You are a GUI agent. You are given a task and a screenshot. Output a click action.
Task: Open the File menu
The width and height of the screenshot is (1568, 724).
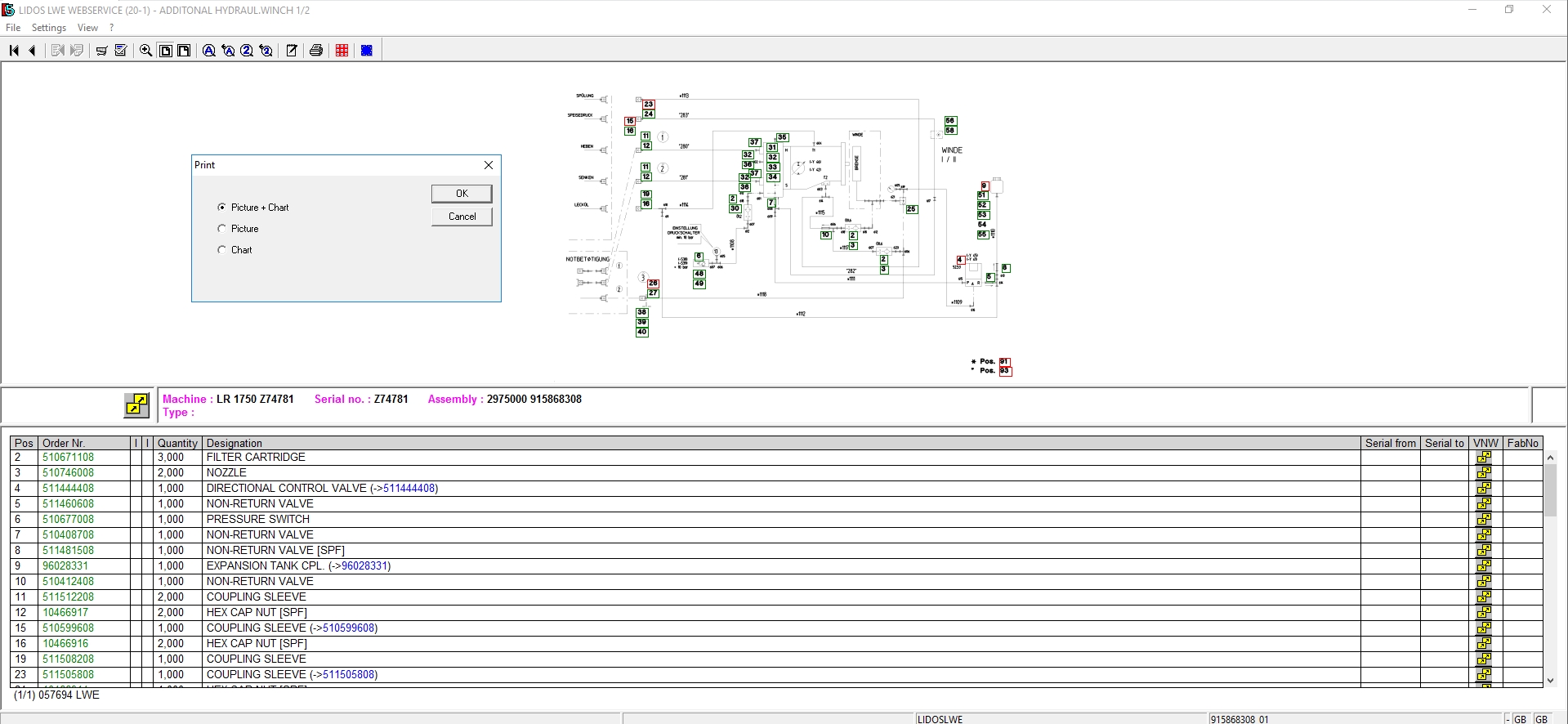(x=13, y=28)
